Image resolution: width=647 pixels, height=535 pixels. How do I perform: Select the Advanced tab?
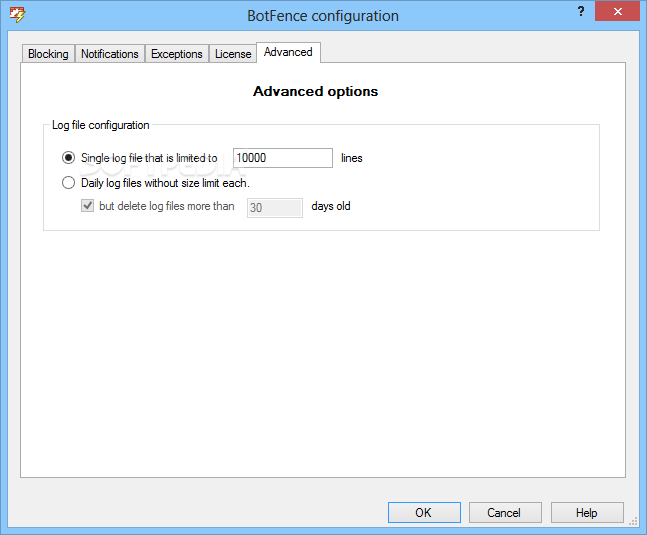288,52
